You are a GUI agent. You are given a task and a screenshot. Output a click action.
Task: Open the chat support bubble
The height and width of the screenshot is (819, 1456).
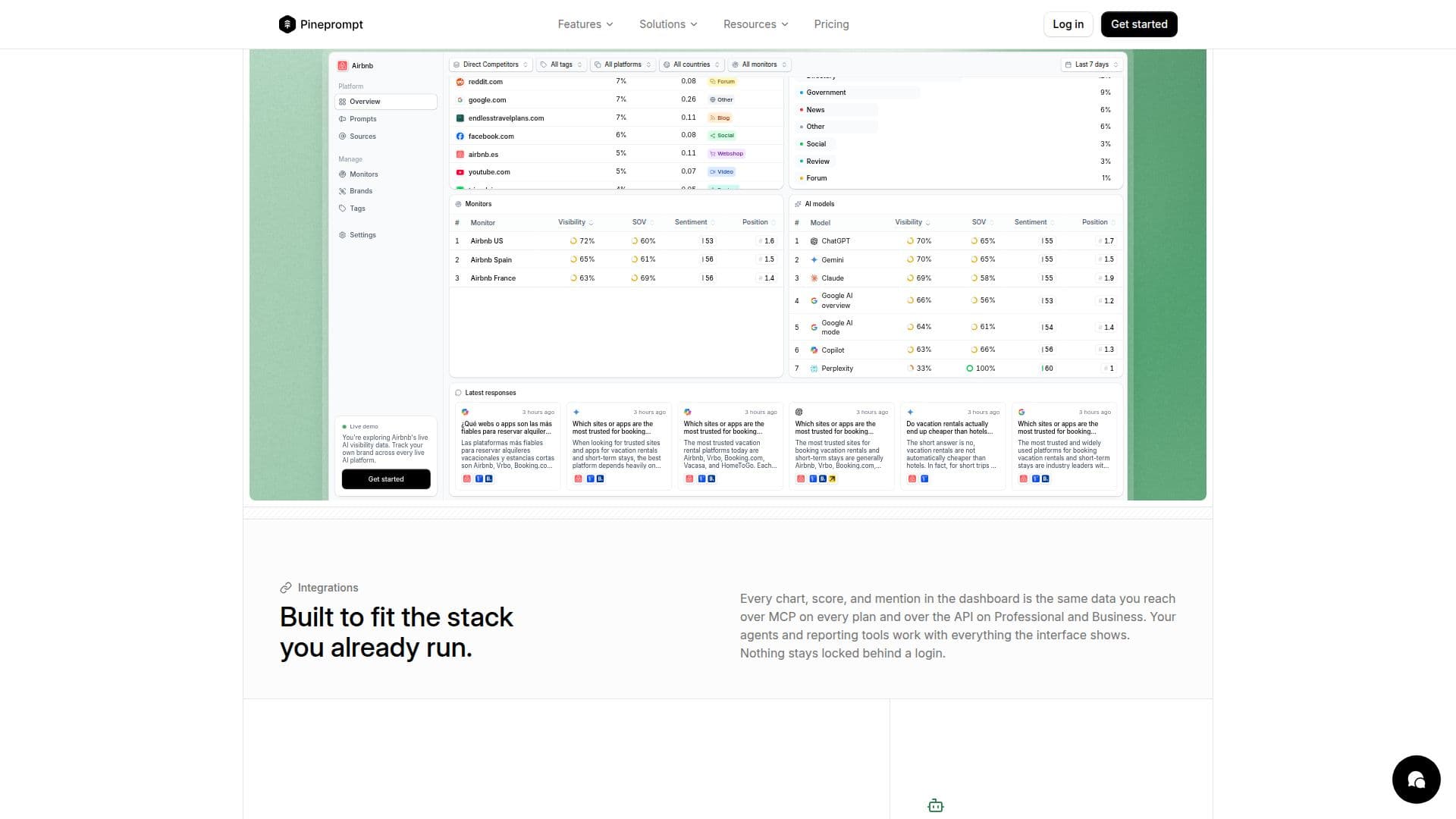pos(1416,779)
